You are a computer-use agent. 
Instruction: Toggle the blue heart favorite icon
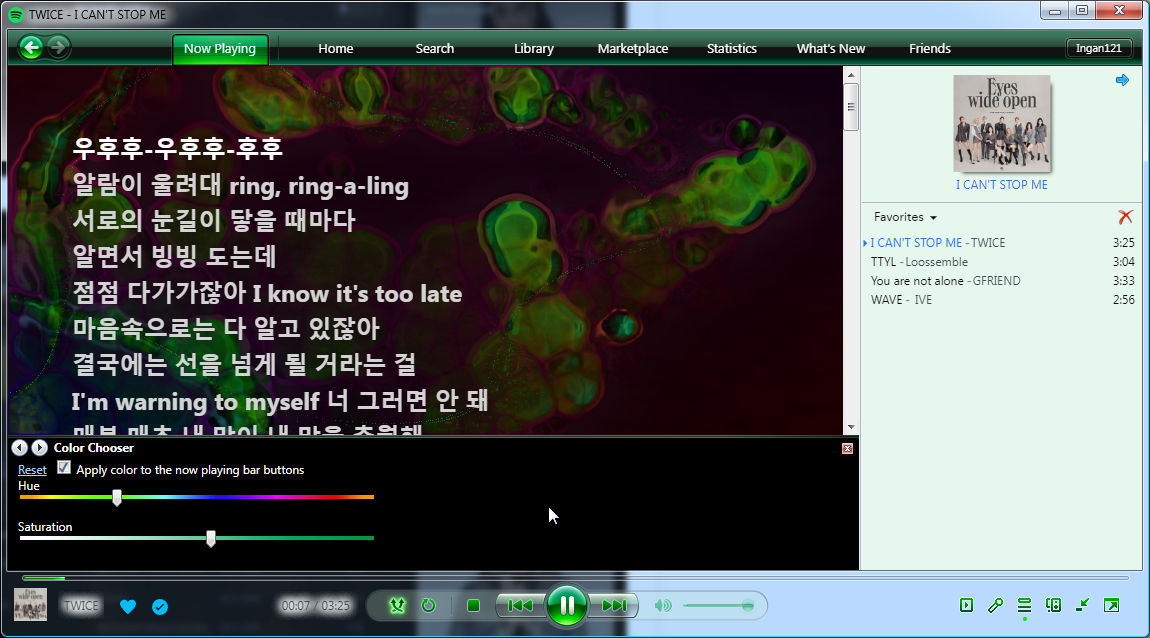128,606
